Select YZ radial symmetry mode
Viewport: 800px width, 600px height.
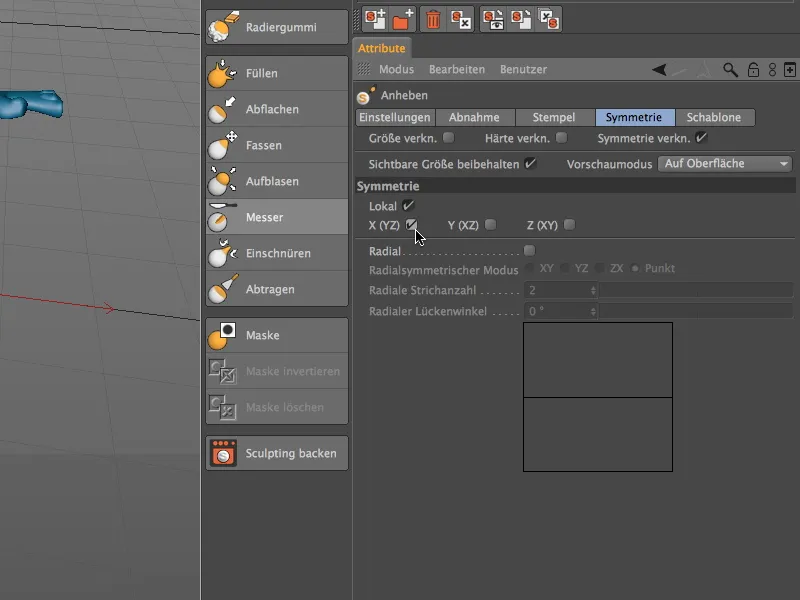click(564, 268)
